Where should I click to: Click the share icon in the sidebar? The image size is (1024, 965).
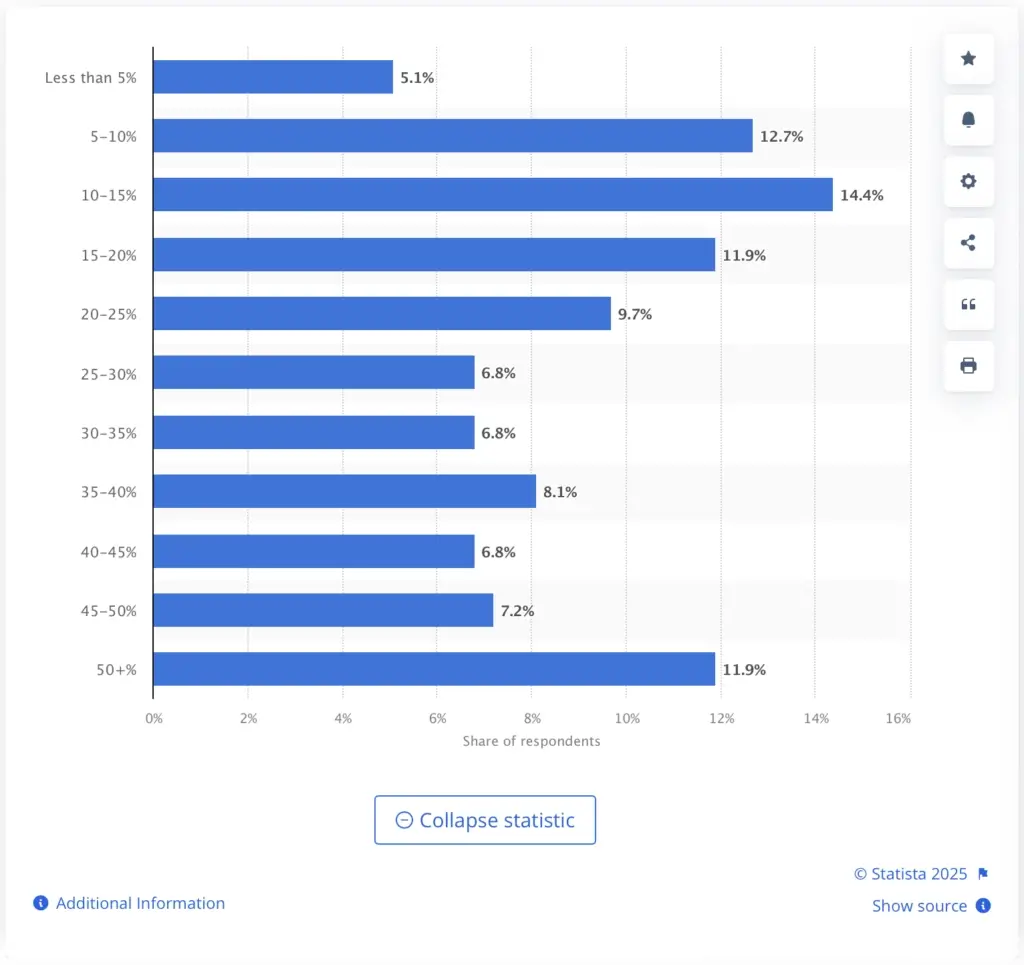coord(968,243)
